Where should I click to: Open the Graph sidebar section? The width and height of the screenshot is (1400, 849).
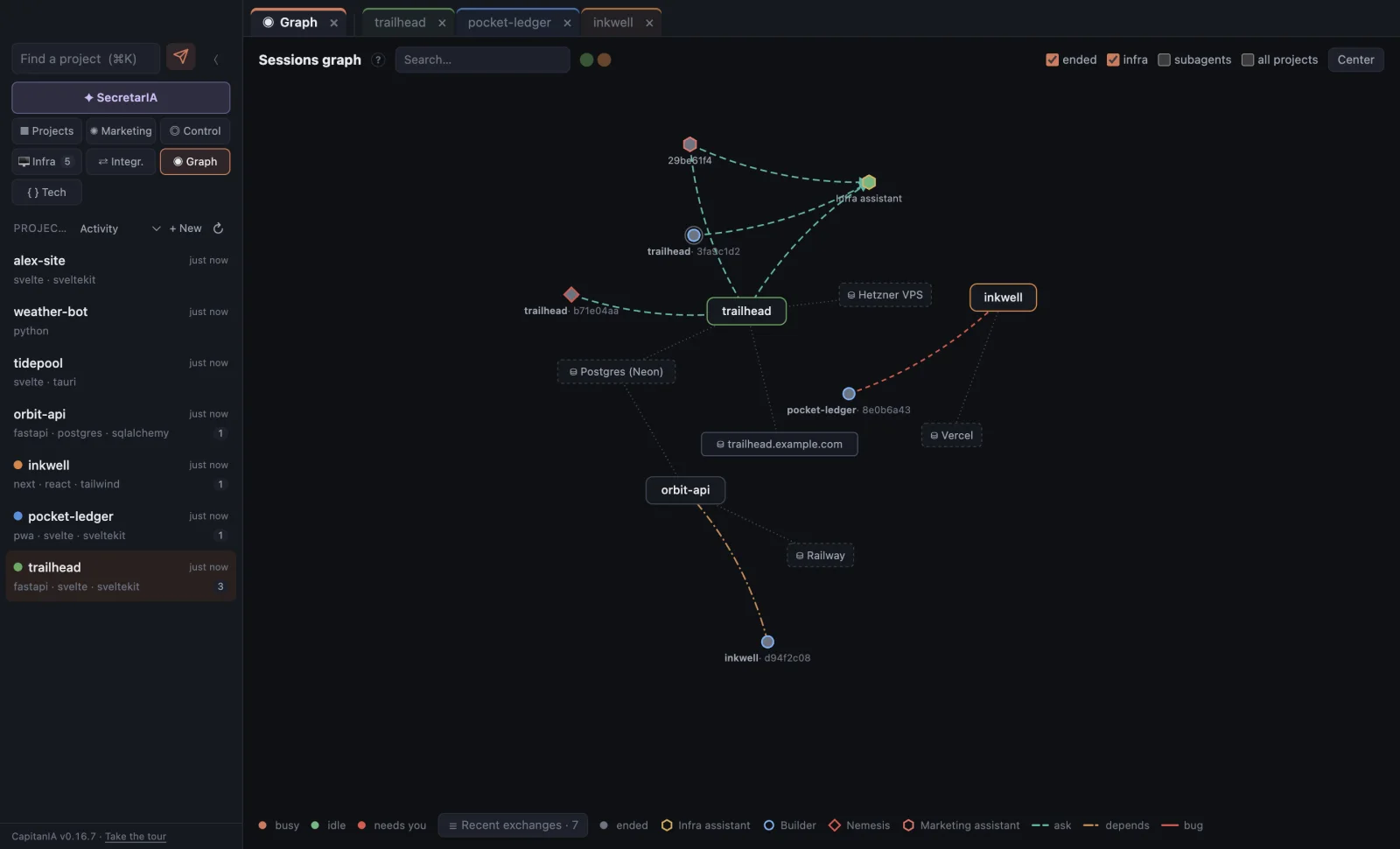(x=195, y=162)
